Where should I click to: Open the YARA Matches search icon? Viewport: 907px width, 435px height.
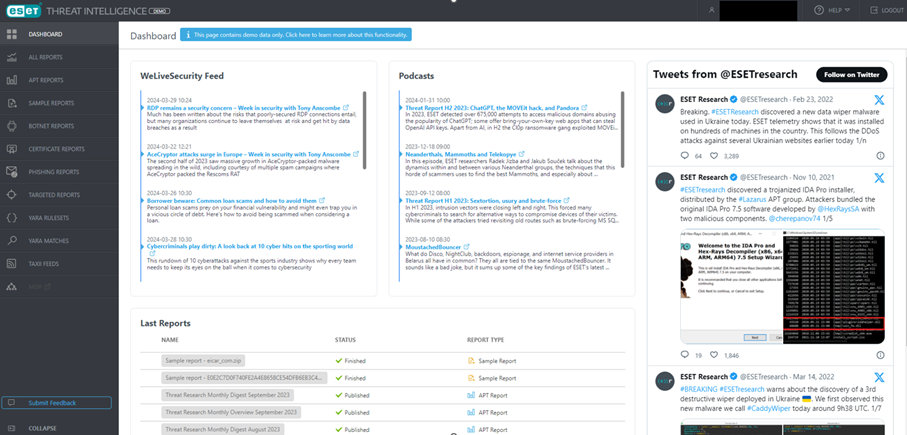pos(12,241)
